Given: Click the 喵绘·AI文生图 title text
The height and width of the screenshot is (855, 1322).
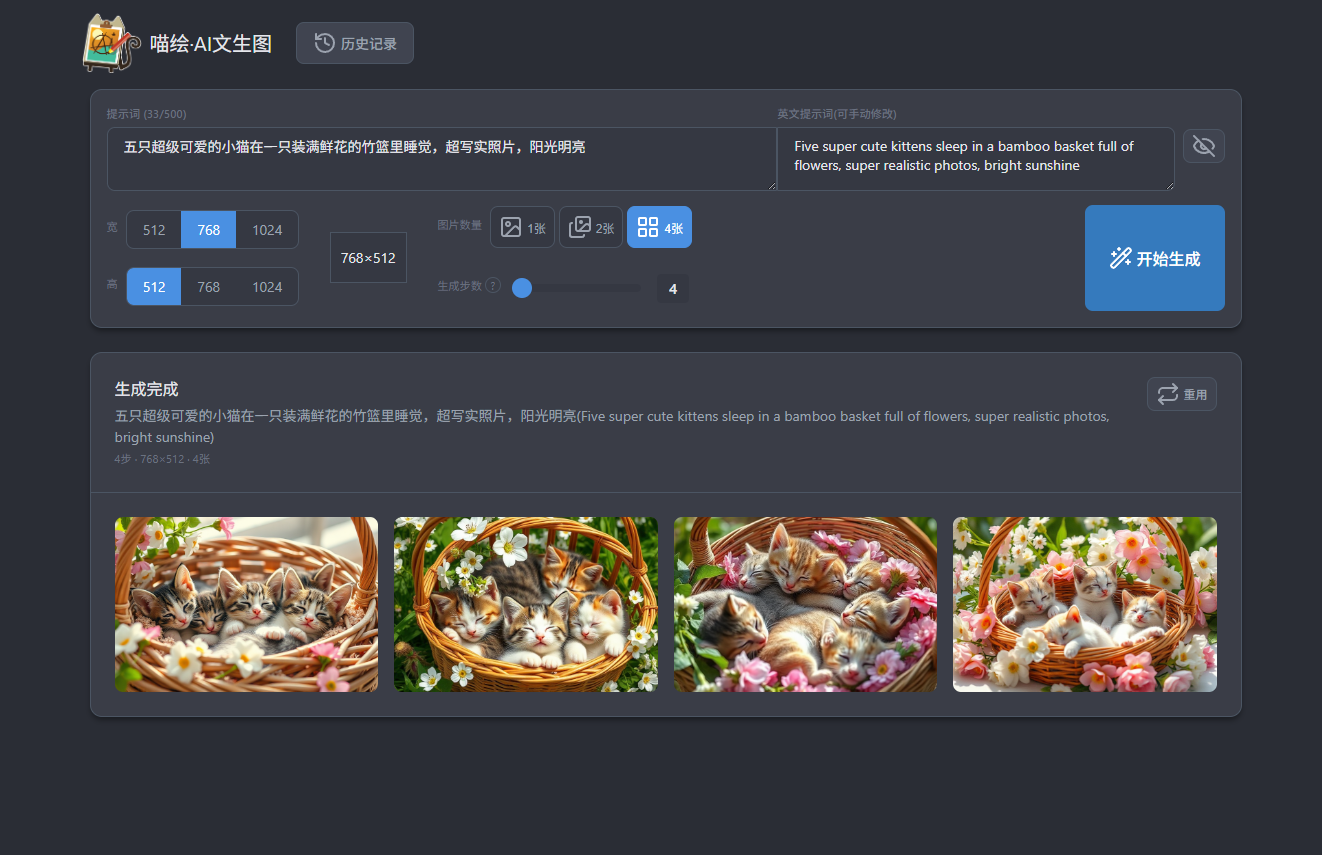Looking at the screenshot, I should [x=211, y=43].
